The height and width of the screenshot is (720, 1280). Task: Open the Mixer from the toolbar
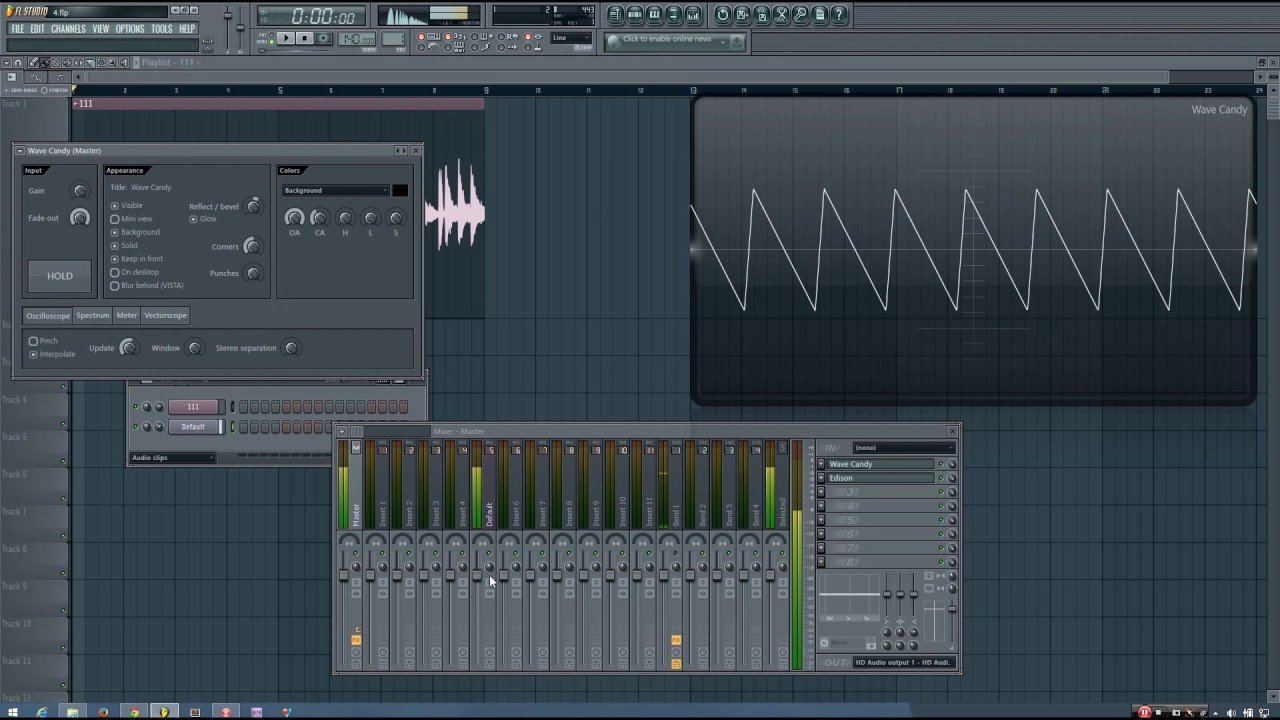692,14
